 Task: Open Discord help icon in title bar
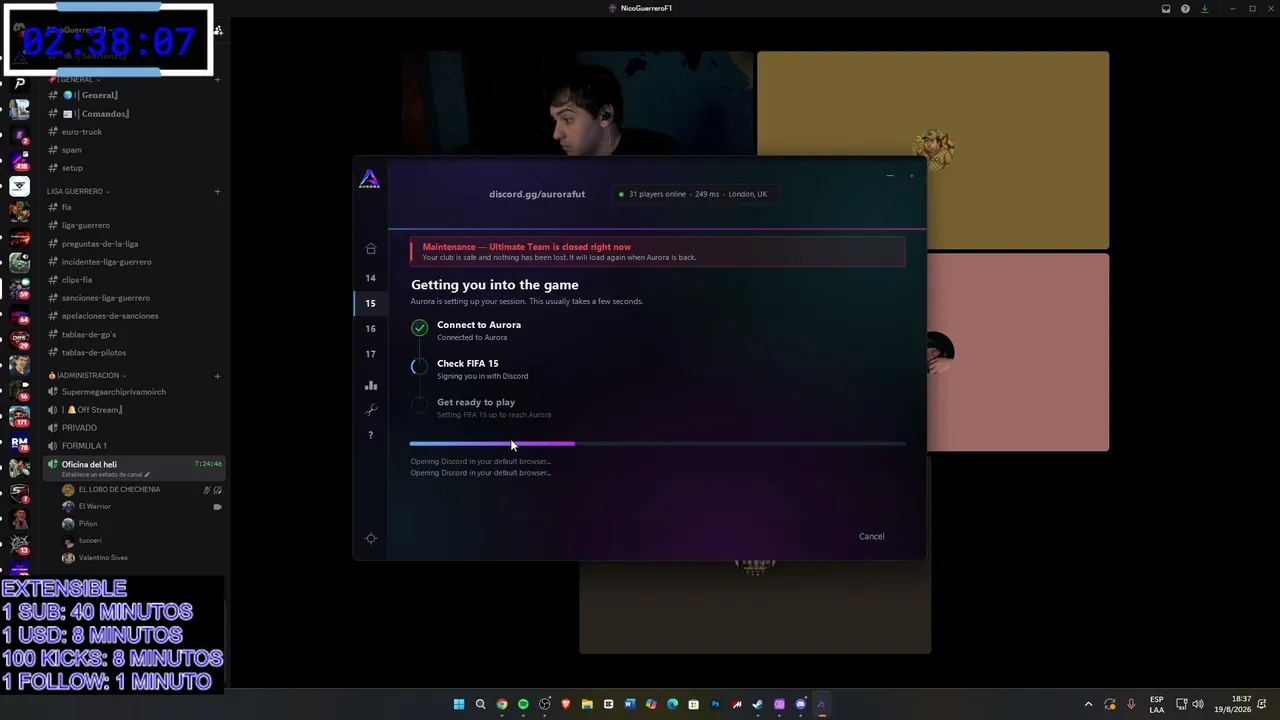coord(1185,8)
